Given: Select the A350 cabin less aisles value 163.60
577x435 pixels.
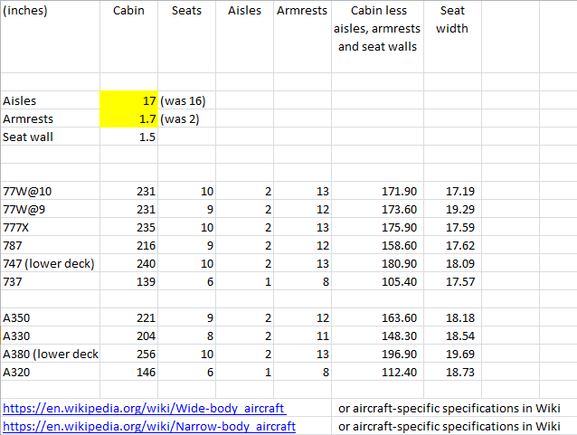Looking at the screenshot, I should 378,317.
